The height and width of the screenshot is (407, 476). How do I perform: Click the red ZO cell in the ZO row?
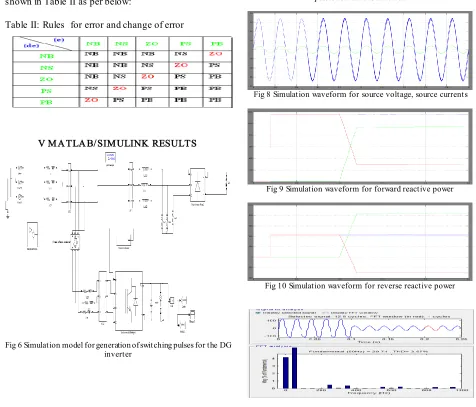[147, 77]
